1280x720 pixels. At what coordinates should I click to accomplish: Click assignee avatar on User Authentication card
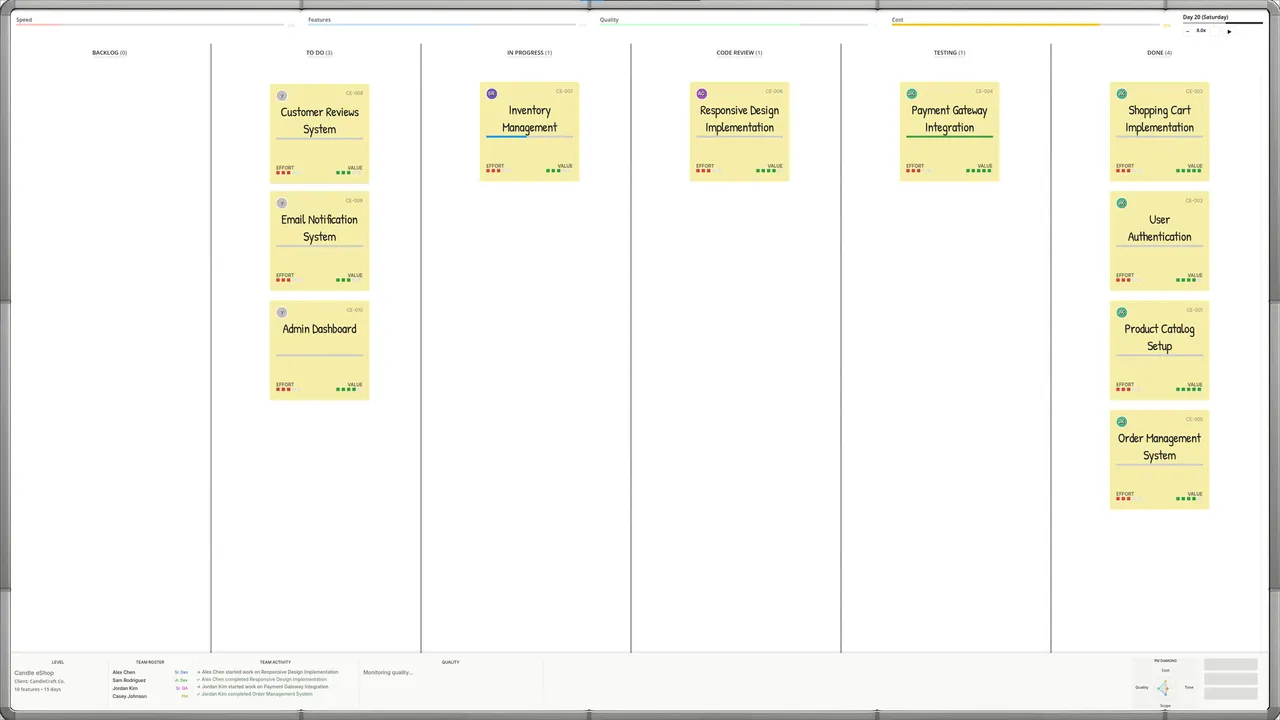(x=1121, y=203)
